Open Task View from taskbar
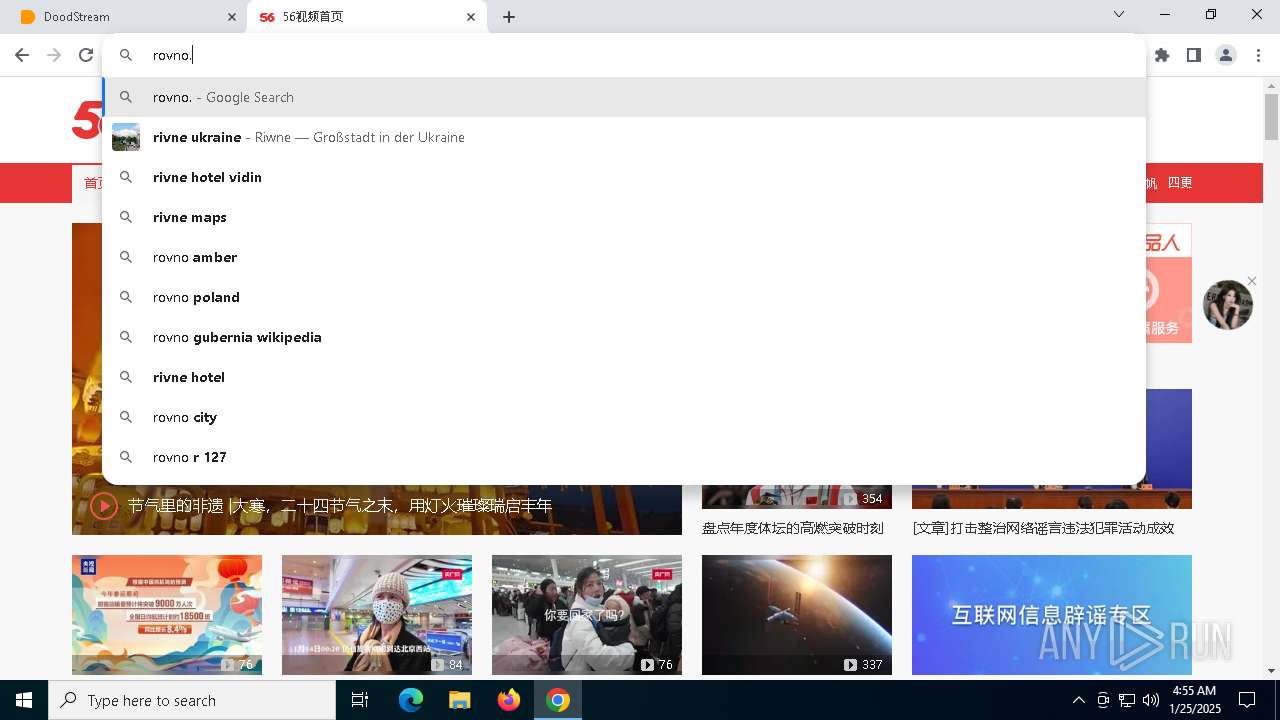Screen dimensions: 1280x720 [x=360, y=700]
